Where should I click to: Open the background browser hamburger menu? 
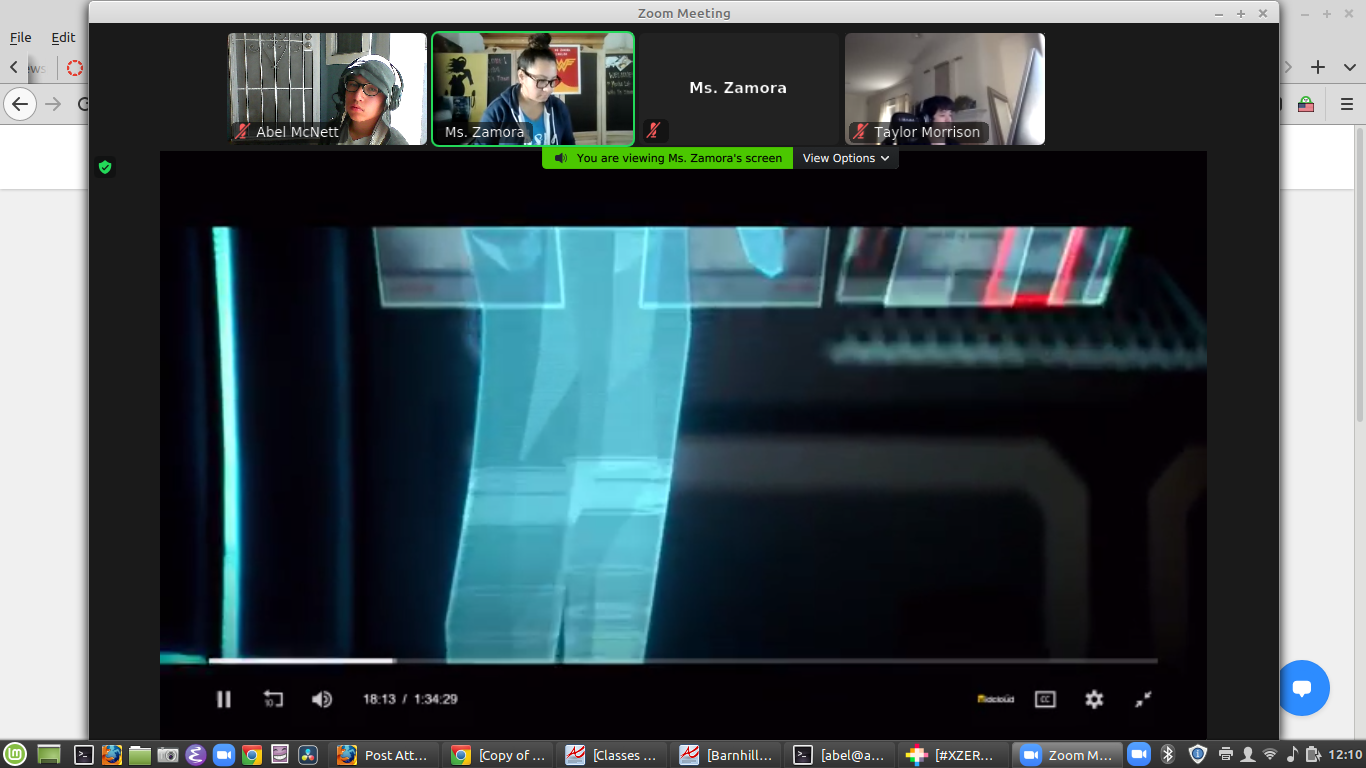click(x=1348, y=104)
